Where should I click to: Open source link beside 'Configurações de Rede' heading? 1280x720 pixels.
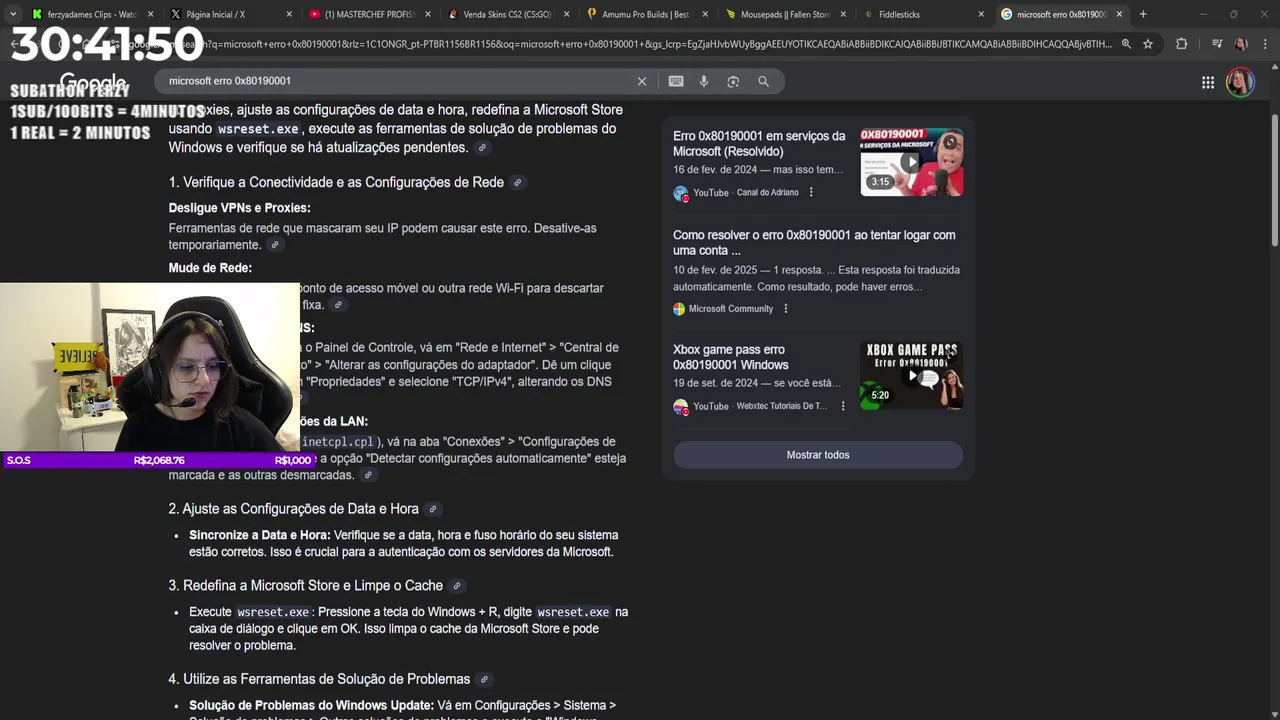pos(517,183)
